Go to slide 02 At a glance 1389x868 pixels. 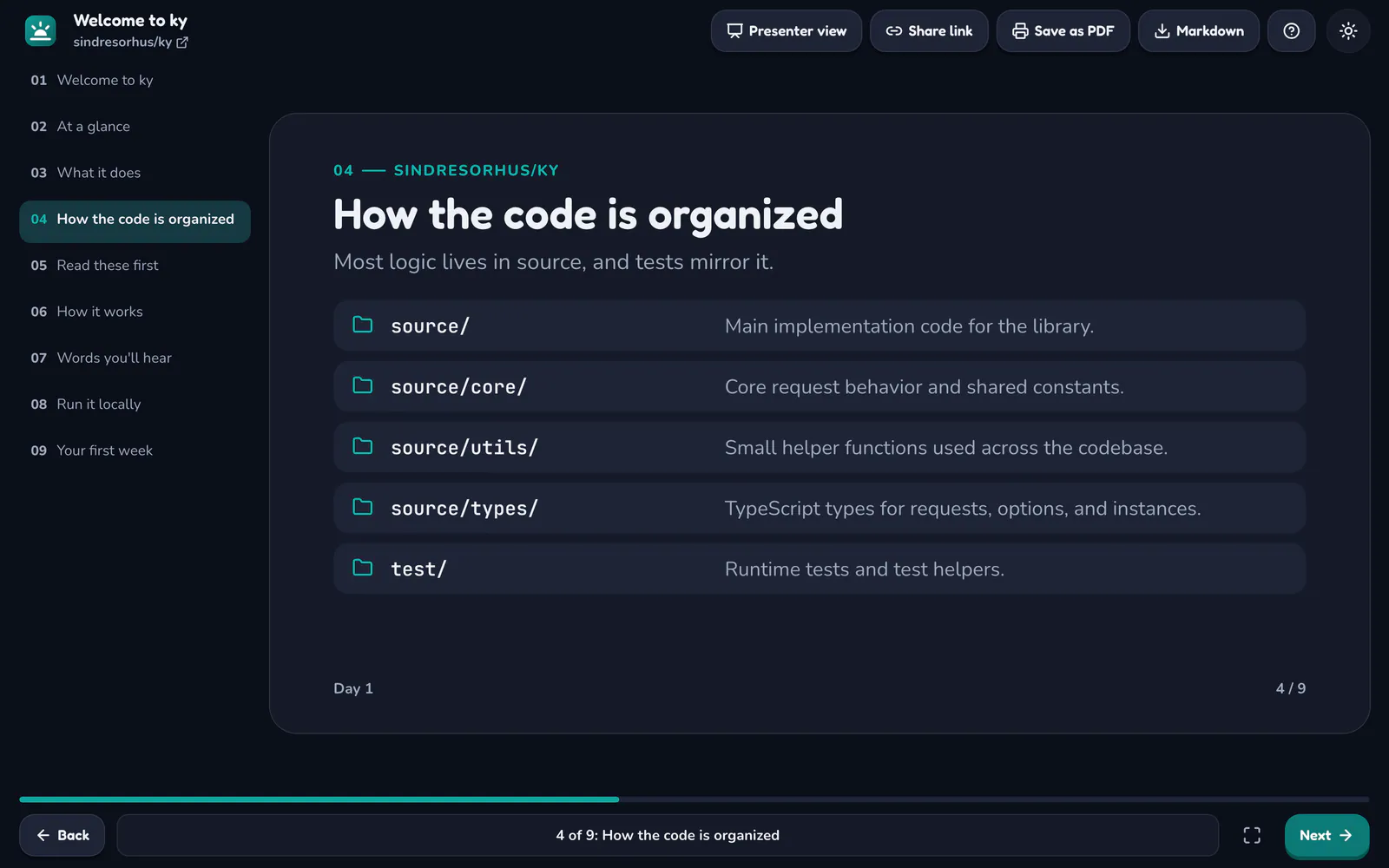tap(135, 127)
